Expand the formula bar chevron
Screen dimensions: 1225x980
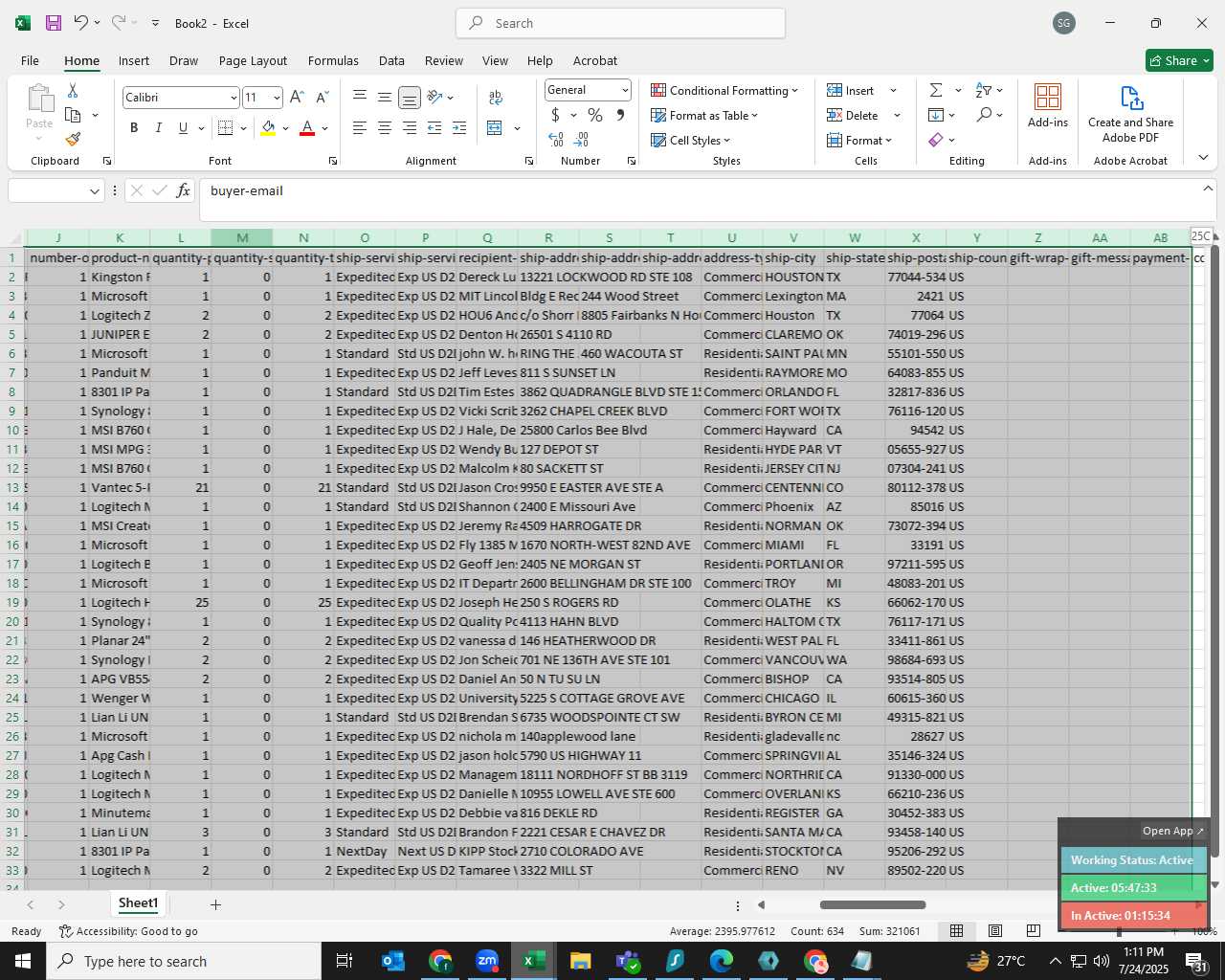(x=1207, y=189)
